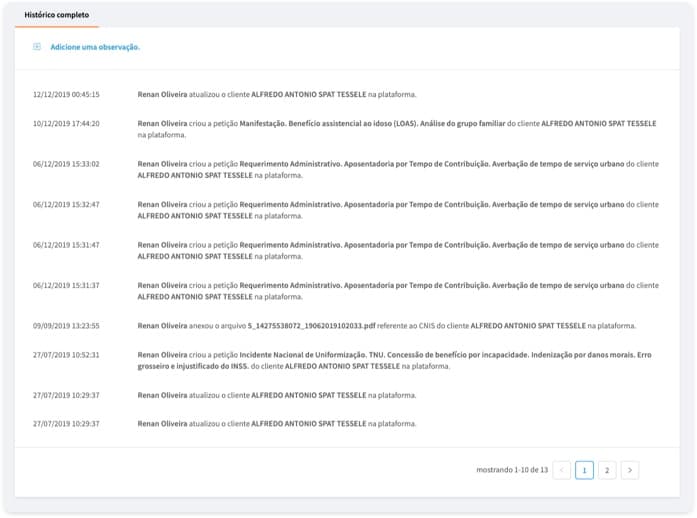Select page 1 in pagination
Screen dimensions: 697x518
pos(584,470)
